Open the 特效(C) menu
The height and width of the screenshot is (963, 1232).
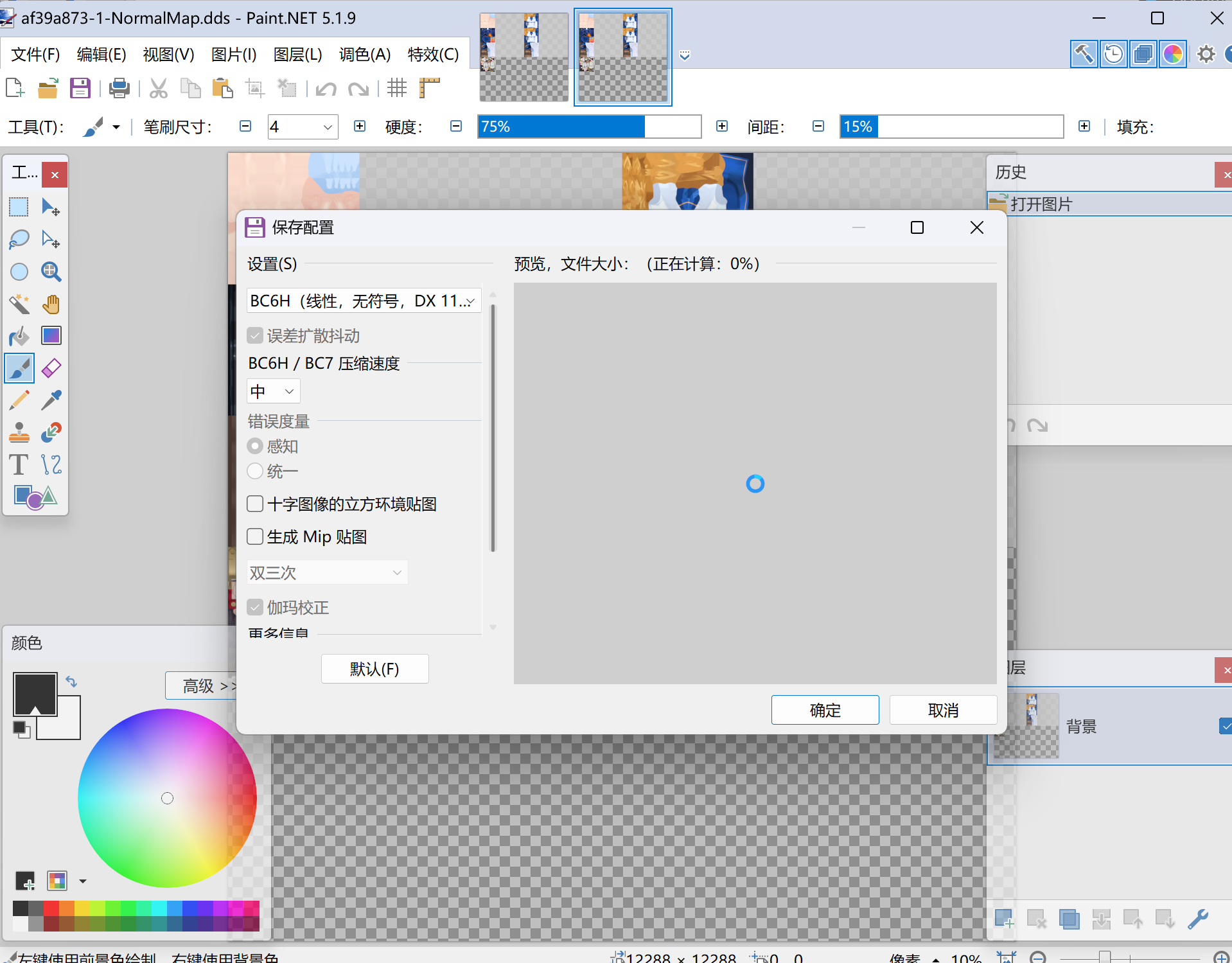tap(433, 55)
